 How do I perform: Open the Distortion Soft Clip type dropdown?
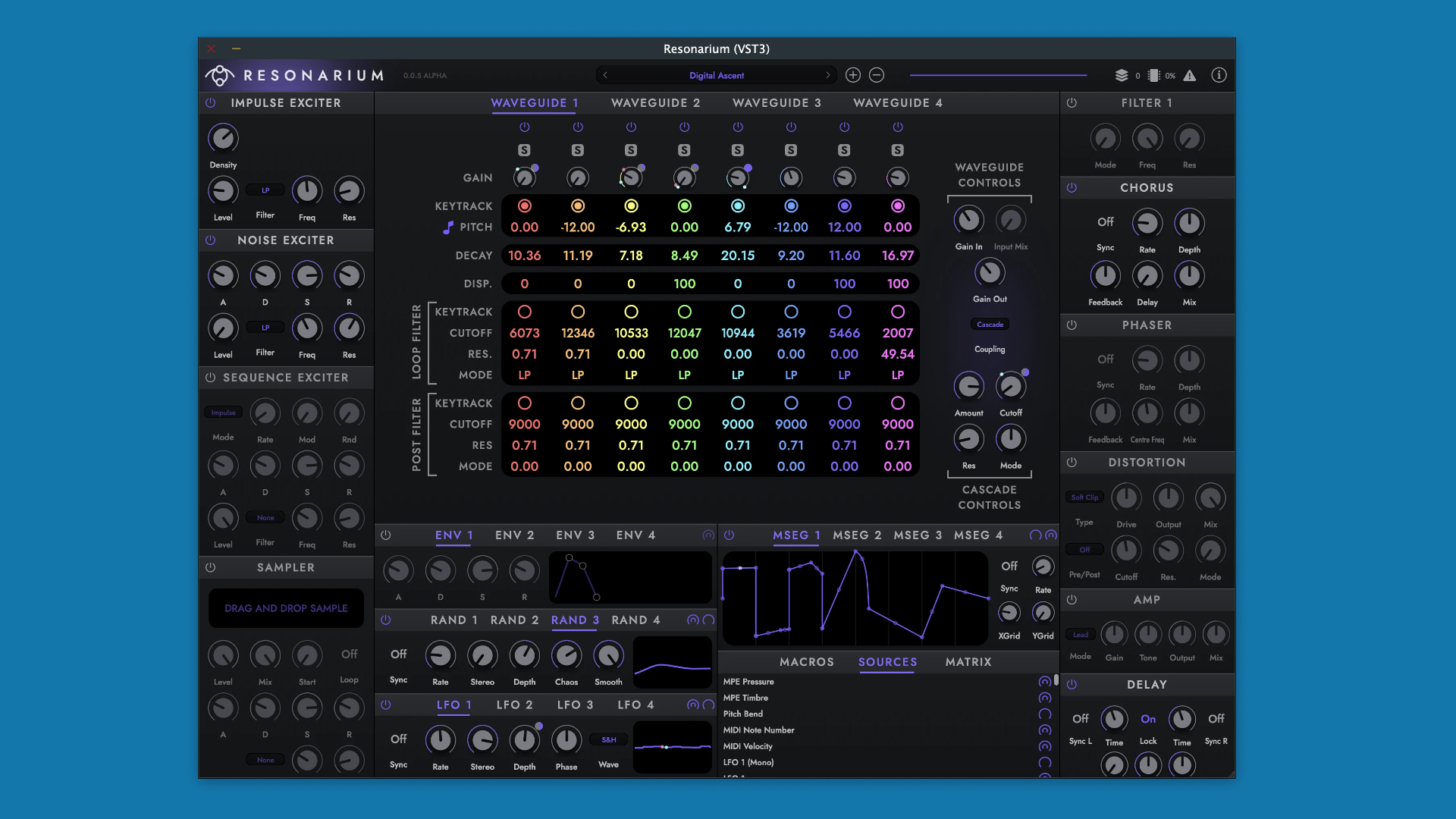1084,497
